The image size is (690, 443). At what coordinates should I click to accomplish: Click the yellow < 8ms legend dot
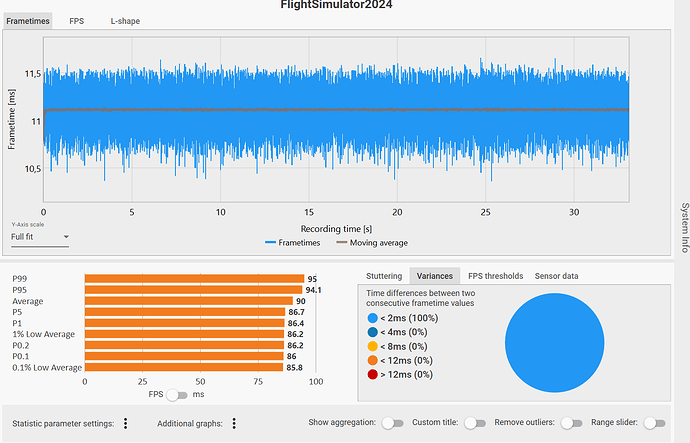coord(372,345)
